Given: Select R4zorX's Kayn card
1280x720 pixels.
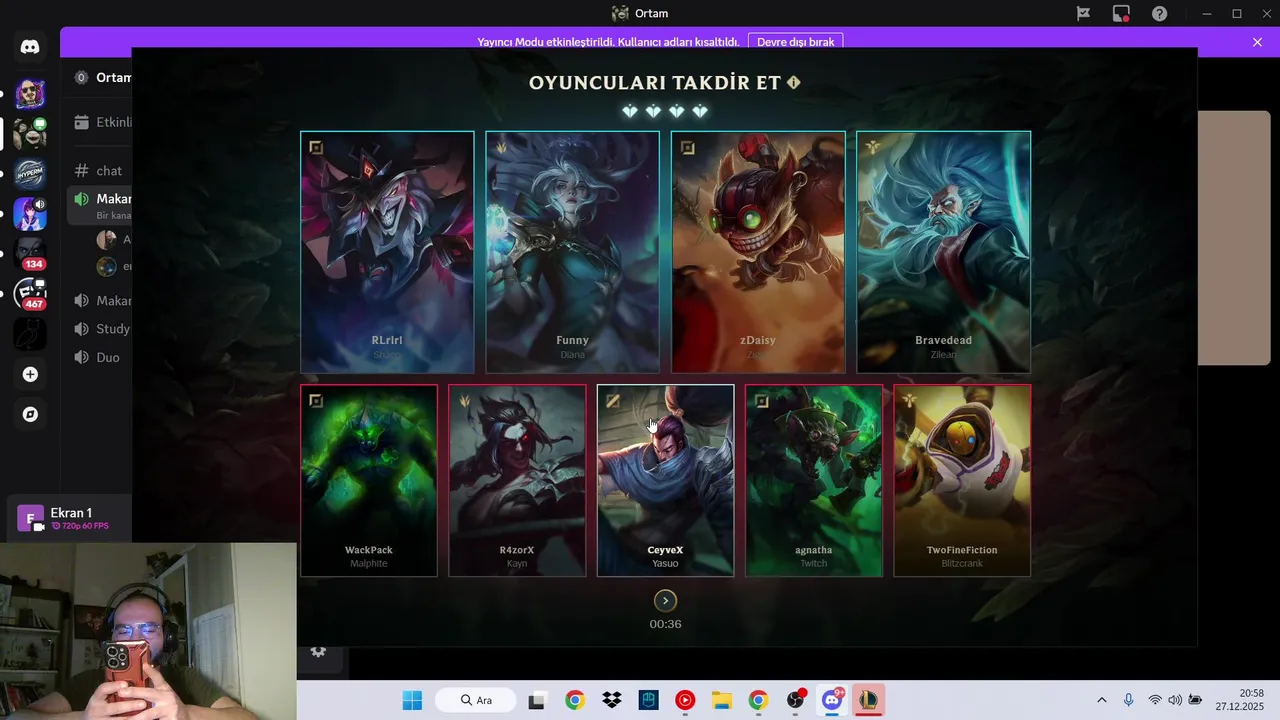Looking at the screenshot, I should pyautogui.click(x=517, y=480).
